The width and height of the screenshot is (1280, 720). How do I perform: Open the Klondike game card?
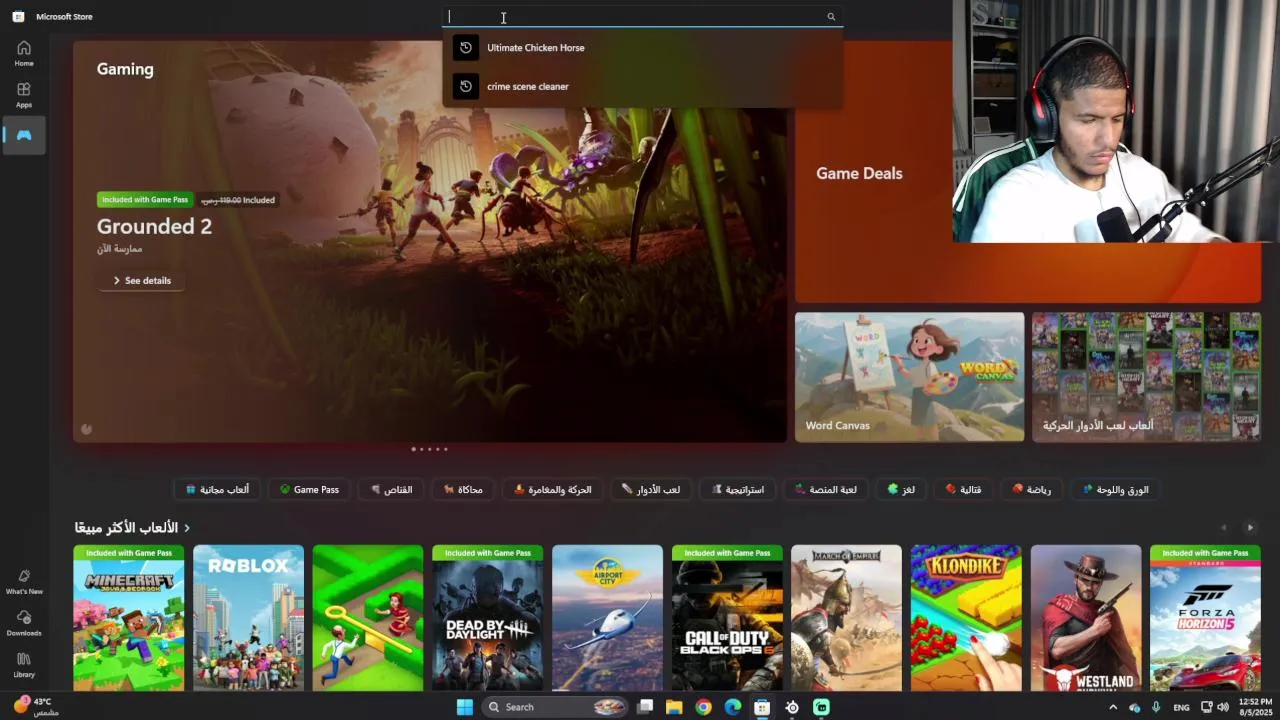coord(966,618)
